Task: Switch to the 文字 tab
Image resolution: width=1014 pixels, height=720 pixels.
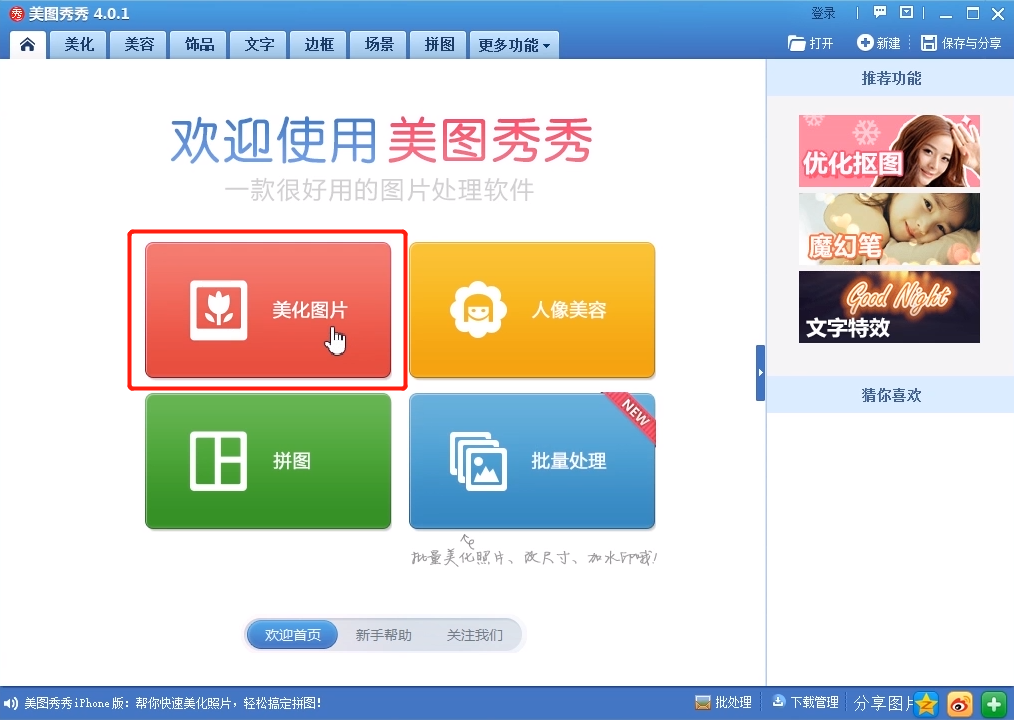Action: click(x=258, y=44)
